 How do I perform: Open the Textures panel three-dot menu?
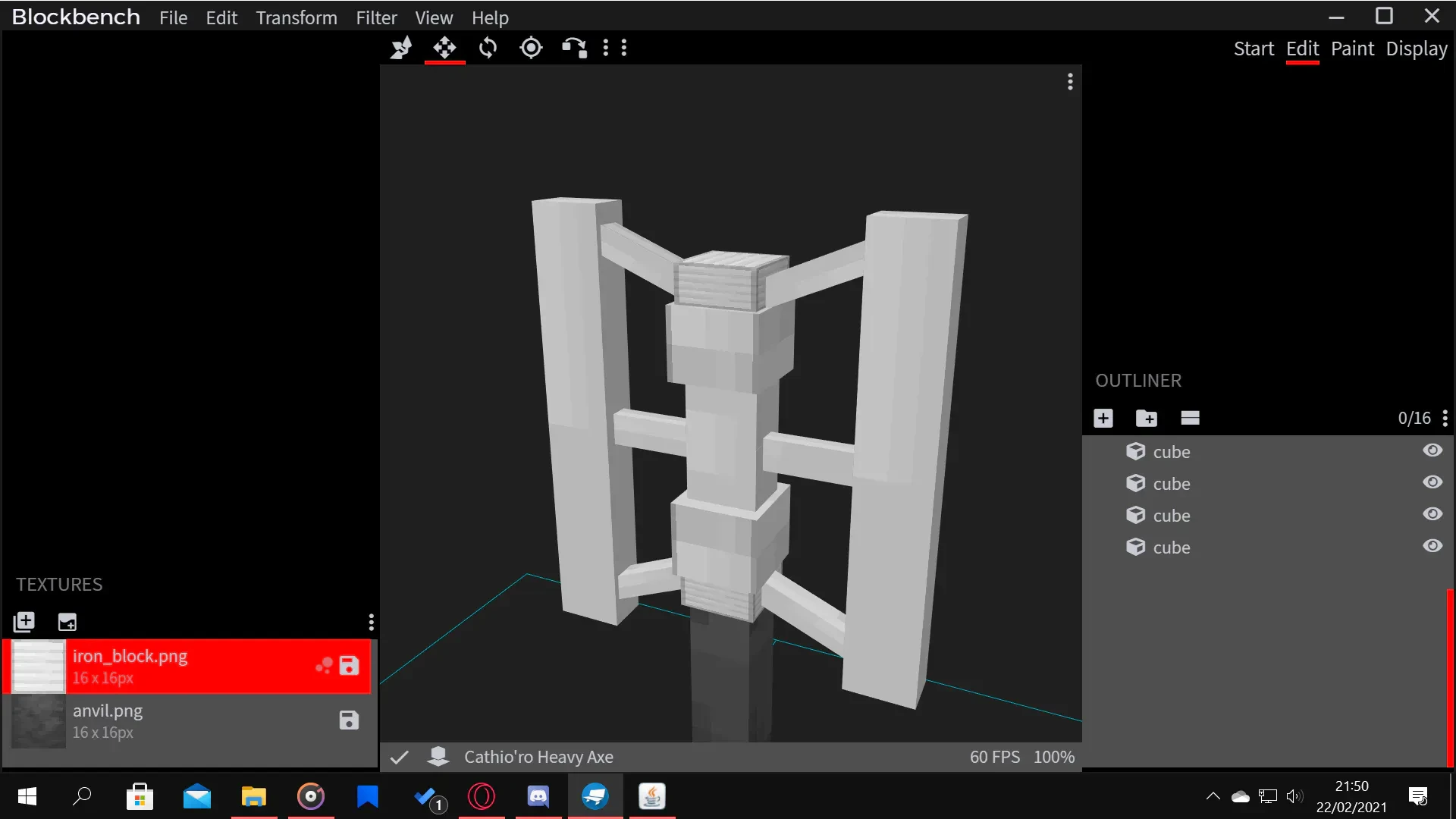pyautogui.click(x=371, y=623)
